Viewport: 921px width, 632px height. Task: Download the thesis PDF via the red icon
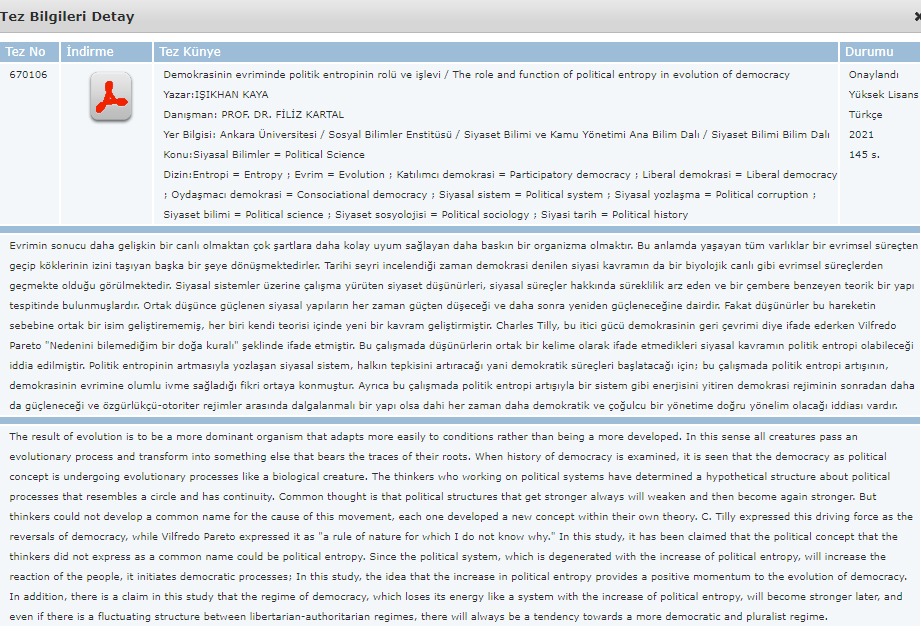pyautogui.click(x=111, y=96)
